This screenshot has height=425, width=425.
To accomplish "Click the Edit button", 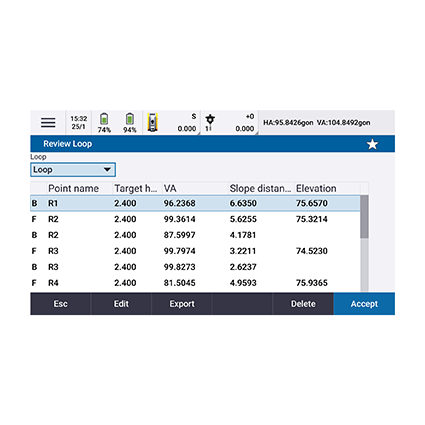I will [x=121, y=304].
